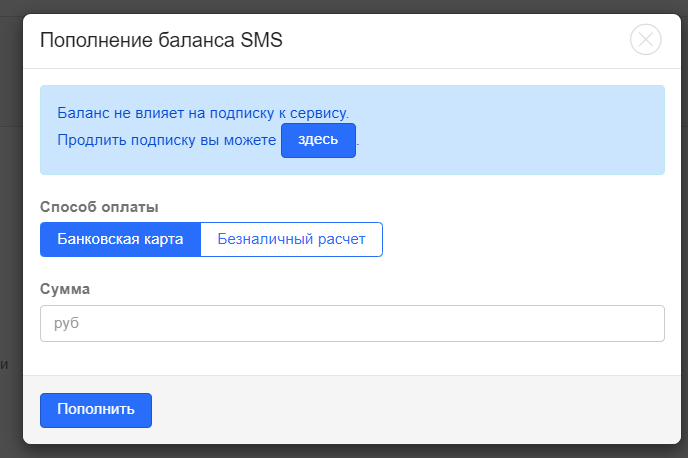
Task: Click the "Баланс не влияет на подписку" notice line
Action: [203, 113]
